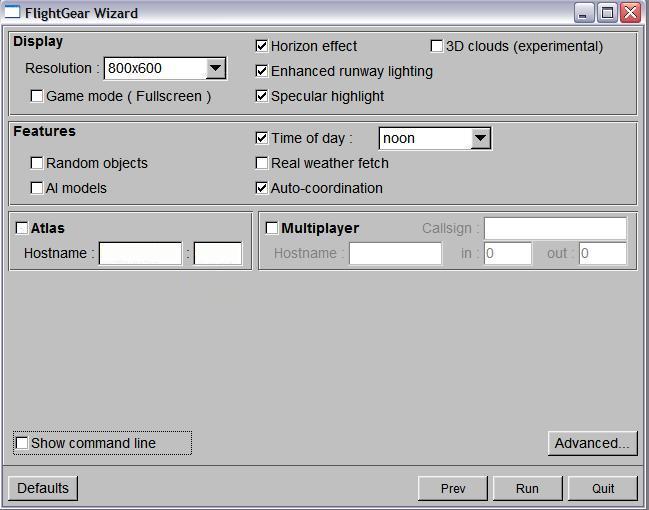Click the Multiplayer out port field
Screen dimensions: 649x510
coord(603,253)
